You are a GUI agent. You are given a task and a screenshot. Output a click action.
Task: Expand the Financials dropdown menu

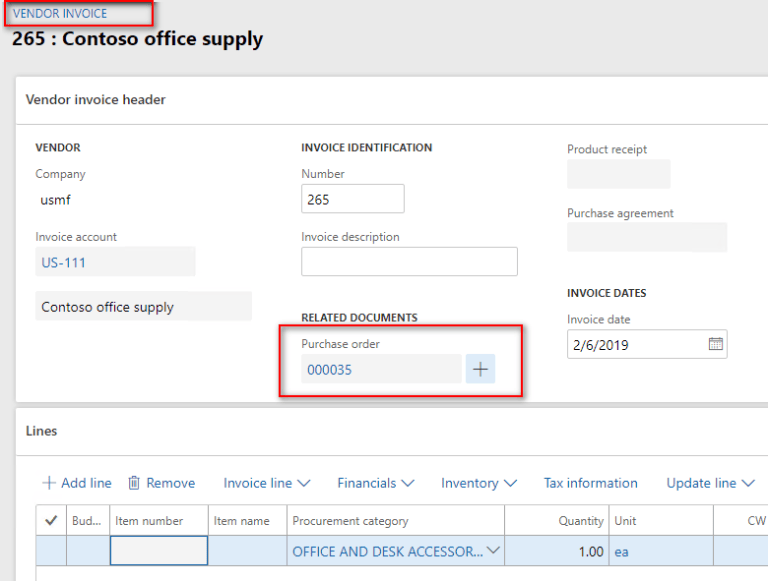pos(376,483)
